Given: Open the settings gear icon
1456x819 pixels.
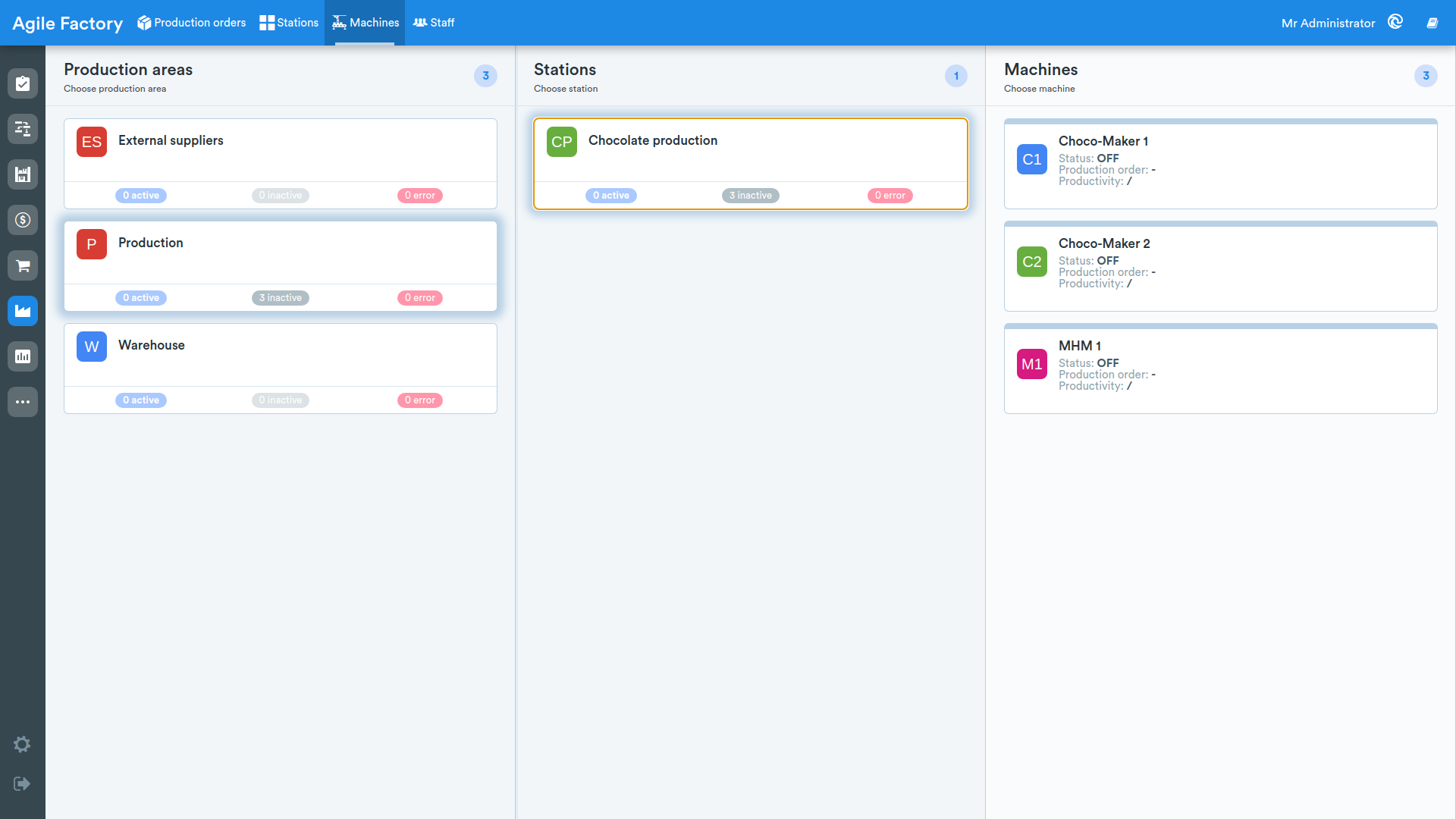Looking at the screenshot, I should (22, 744).
